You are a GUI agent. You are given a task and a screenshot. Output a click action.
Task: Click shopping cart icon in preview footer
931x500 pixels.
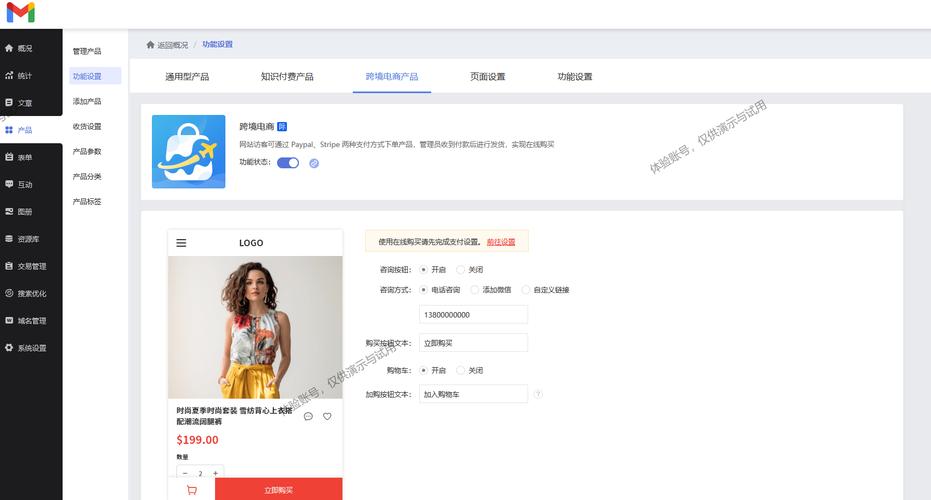click(x=191, y=490)
